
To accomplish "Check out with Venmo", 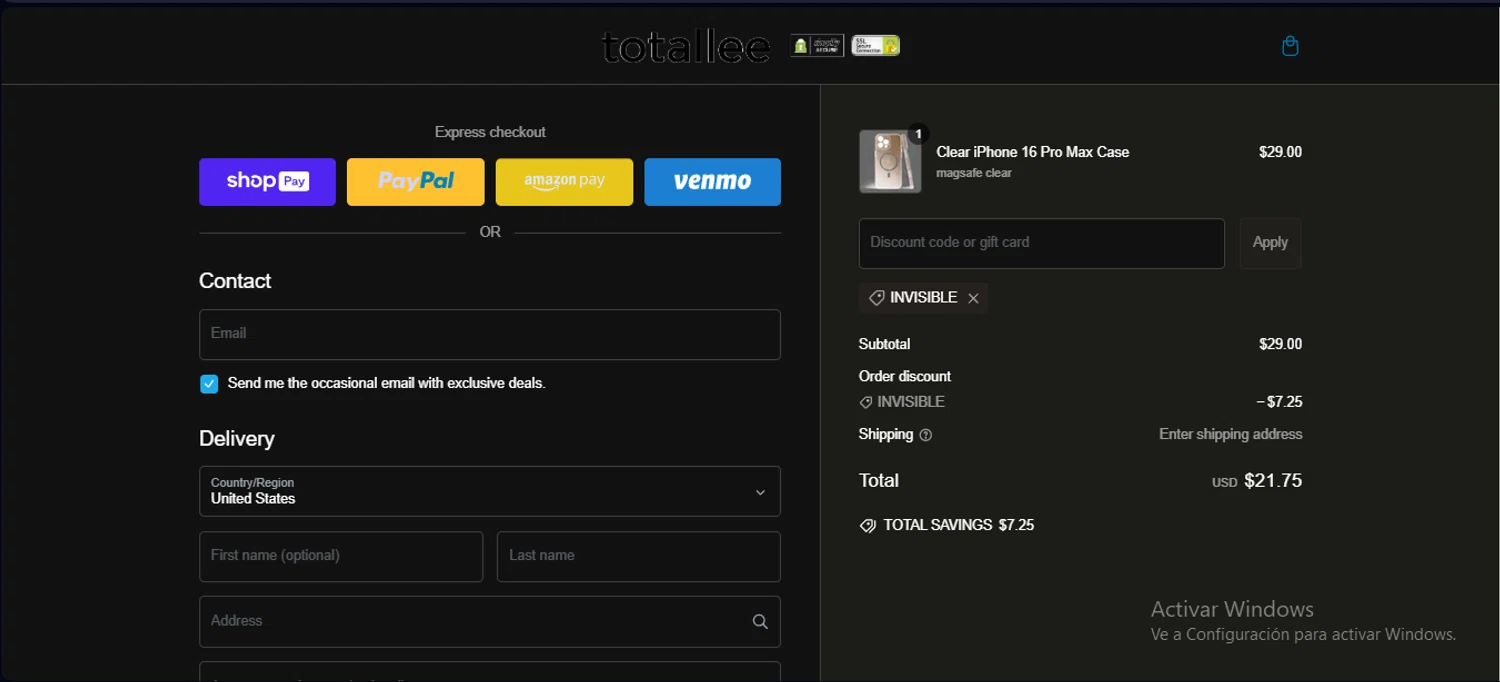I will [x=712, y=182].
